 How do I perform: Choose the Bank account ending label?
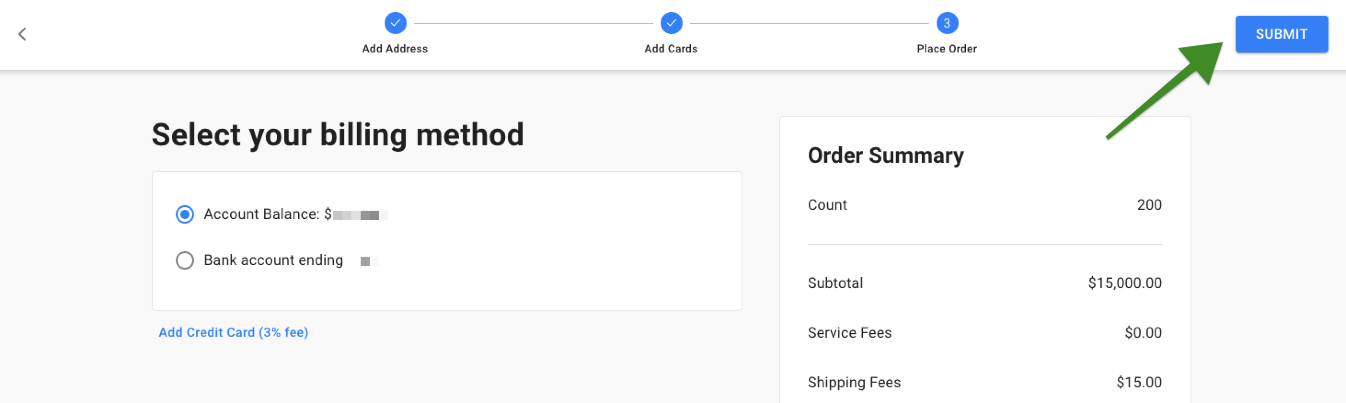[x=273, y=260]
